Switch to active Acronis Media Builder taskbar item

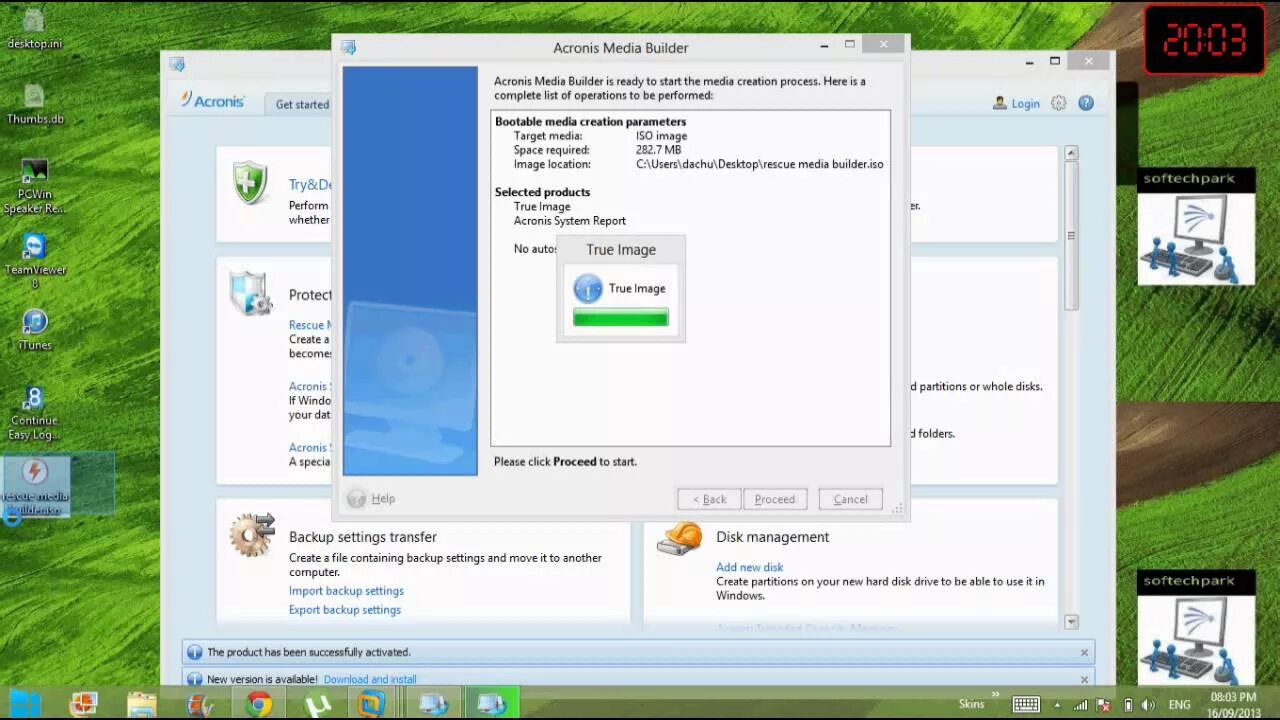[491, 704]
